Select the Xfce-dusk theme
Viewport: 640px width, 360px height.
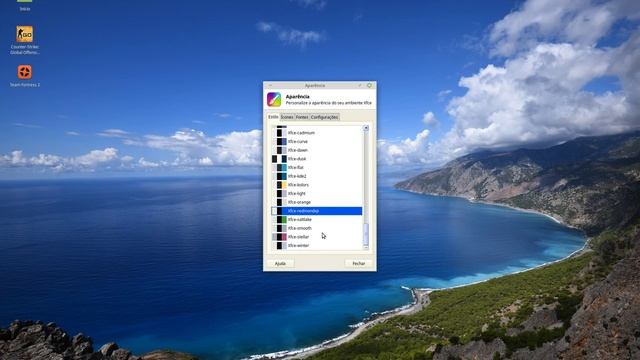317,159
